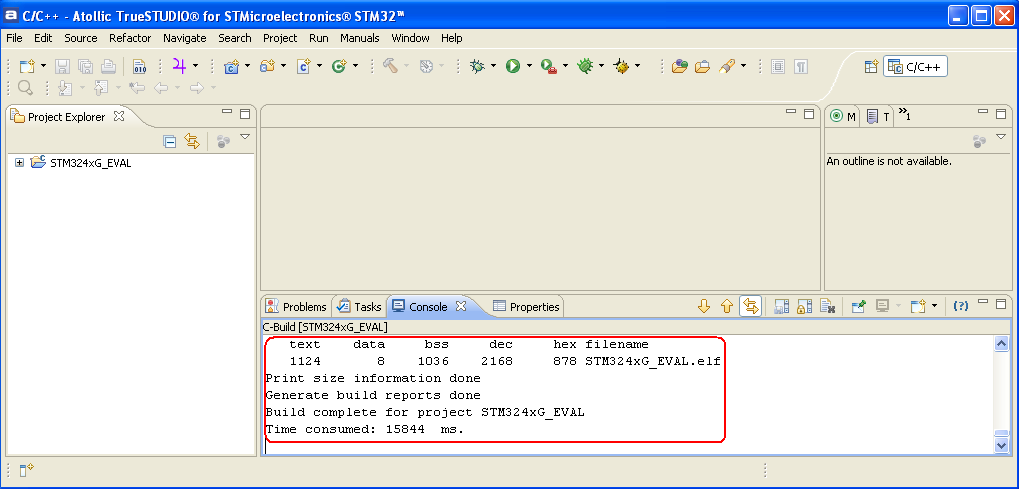Toggle Console show error in editor arrows
1019x489 pixels.
pyautogui.click(x=751, y=306)
